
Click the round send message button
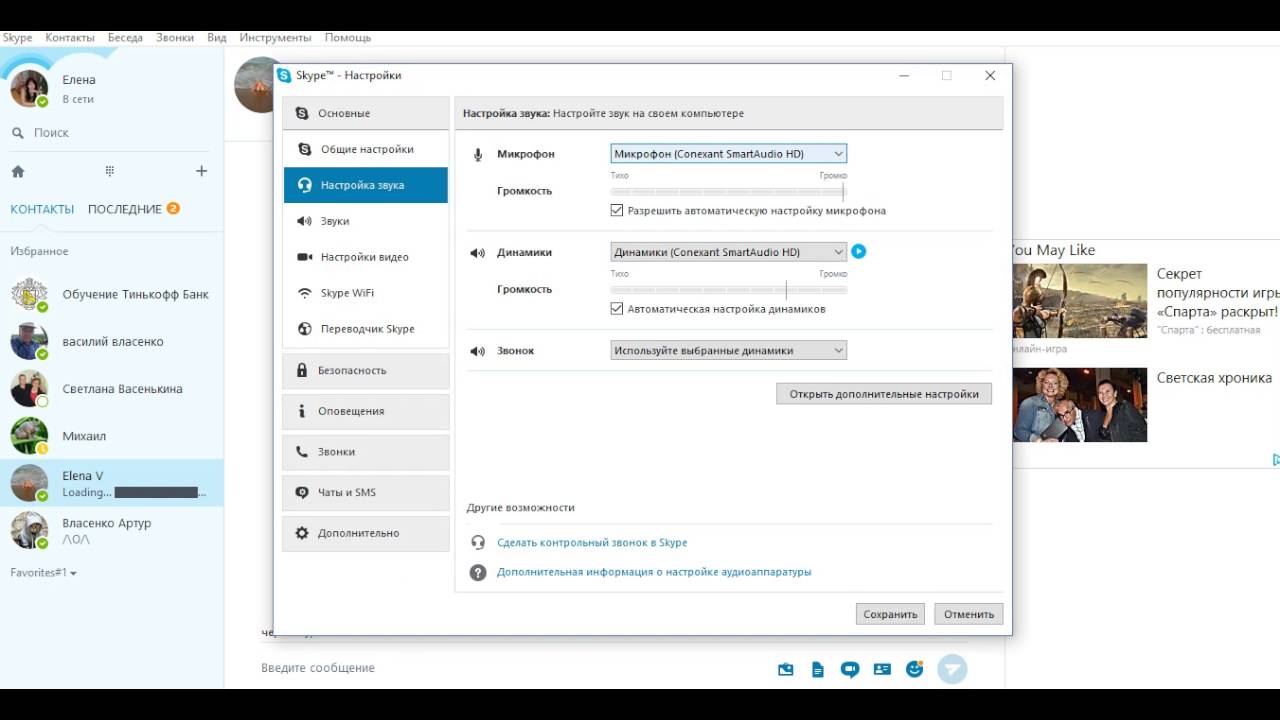pyautogui.click(x=953, y=669)
